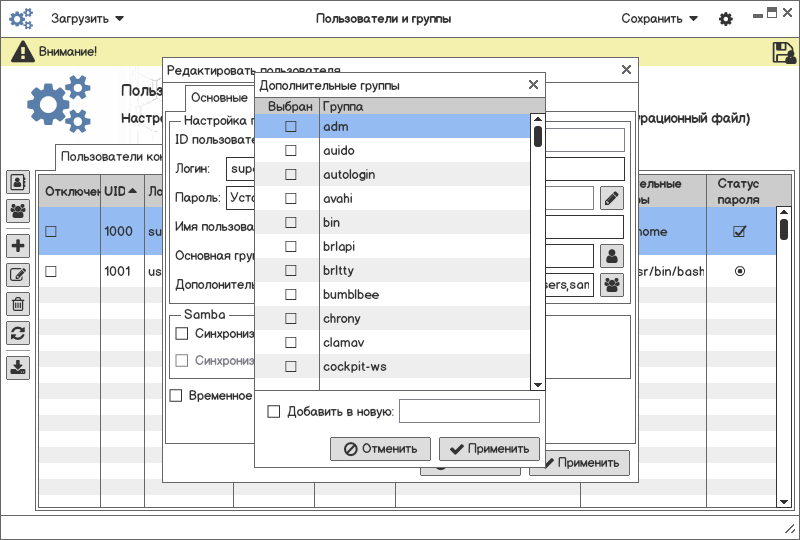This screenshot has height=540, width=800.
Task: Expand the 'Сохранить' dropdown menu
Action: 659,19
